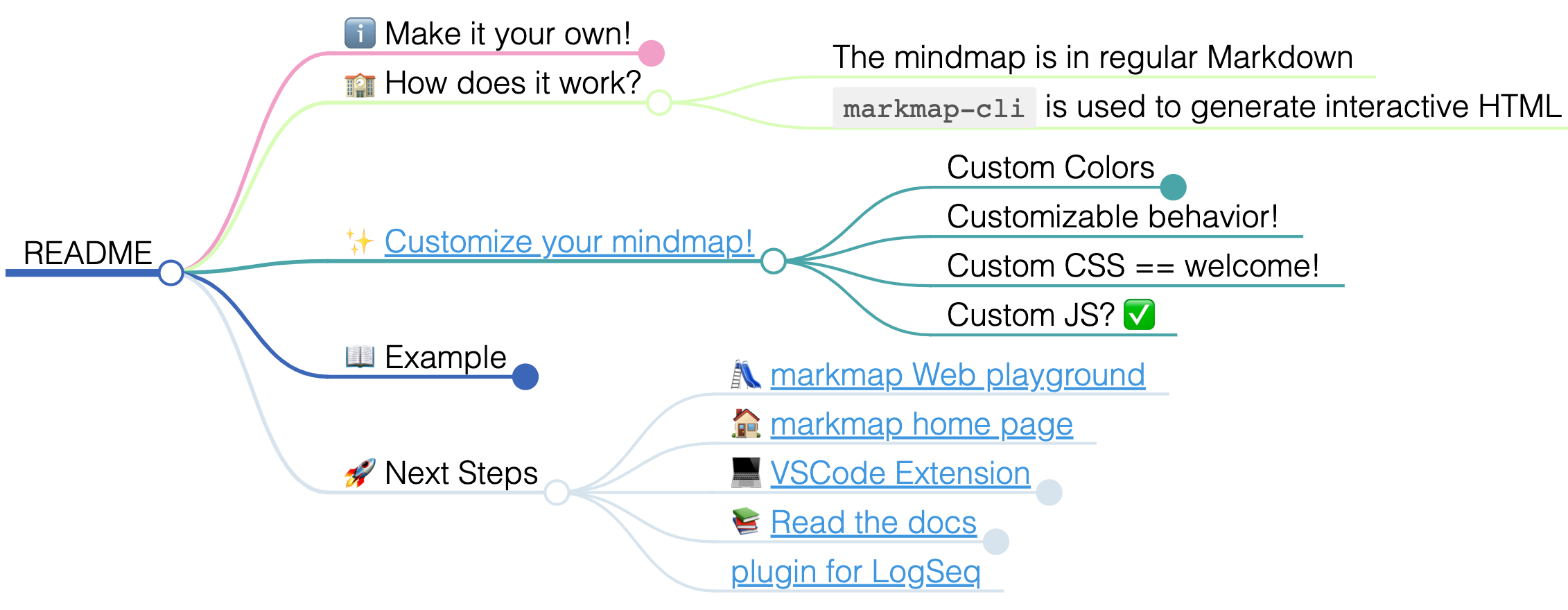The width and height of the screenshot is (1568, 610).
Task: Click the house icon beside 'markmap home page'
Action: (x=746, y=424)
